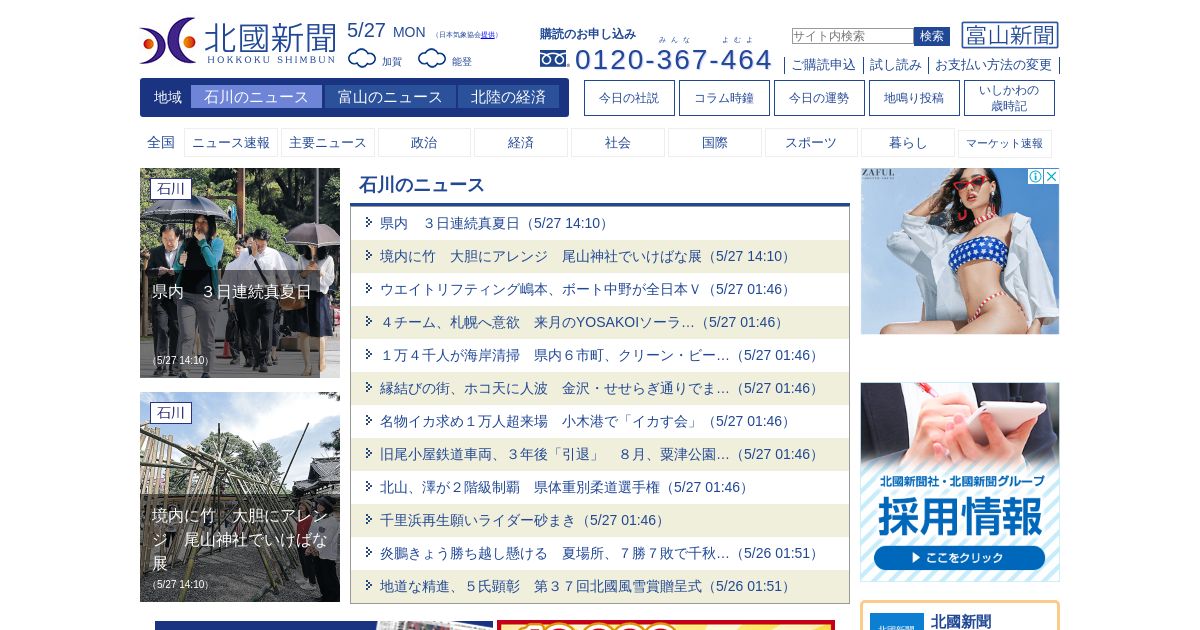The width and height of the screenshot is (1200, 630).
Task: Open ニュース速報 menu item
Action: 231,143
